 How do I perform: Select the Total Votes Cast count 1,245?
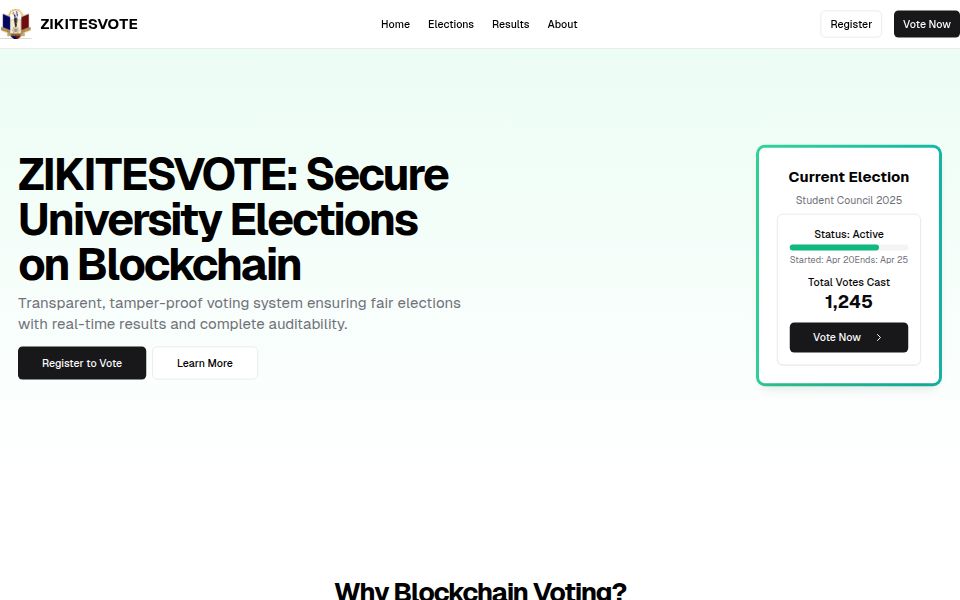tap(848, 301)
